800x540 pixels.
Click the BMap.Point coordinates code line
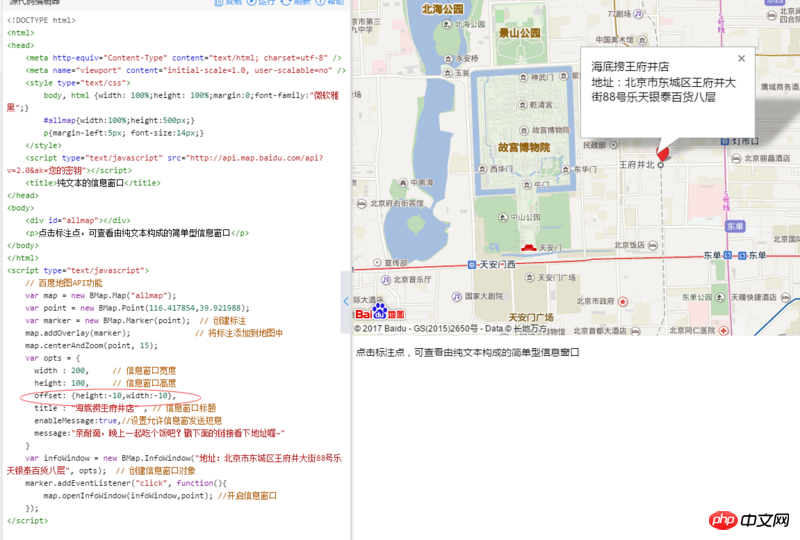[x=137, y=308]
